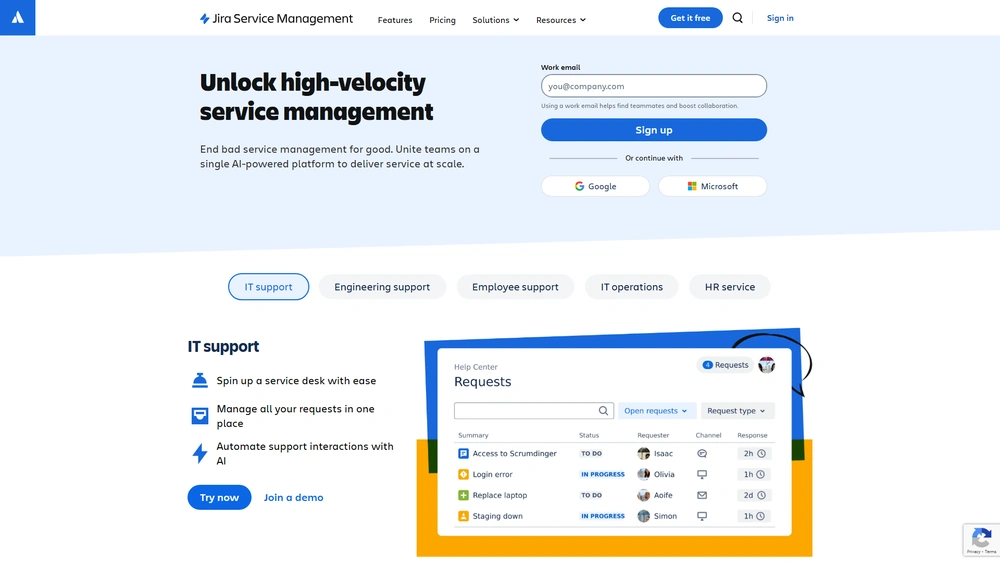The width and height of the screenshot is (1000, 563).
Task: Click Olivia's avatar
Action: (643, 474)
